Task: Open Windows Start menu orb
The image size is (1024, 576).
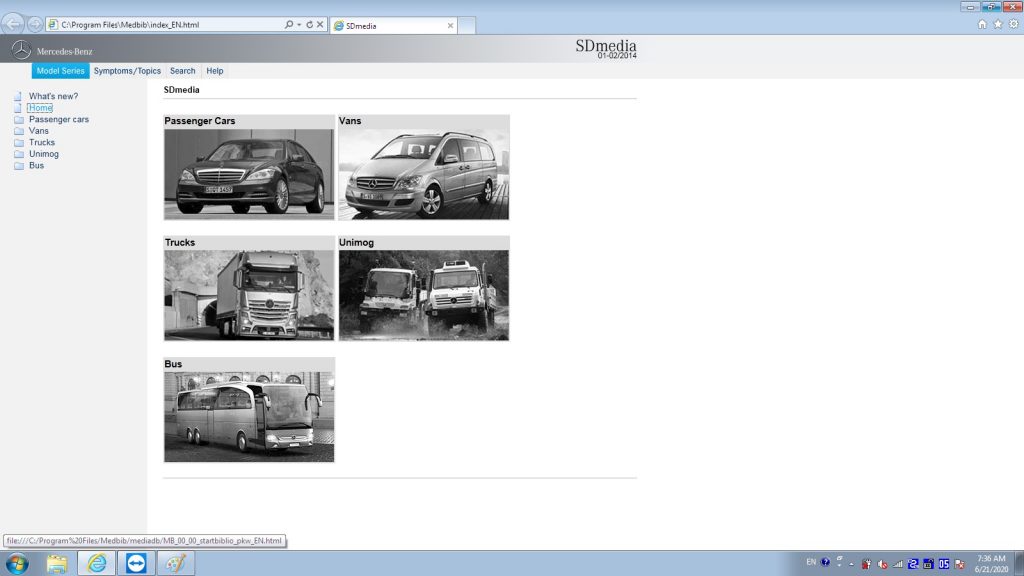Action: [17, 563]
